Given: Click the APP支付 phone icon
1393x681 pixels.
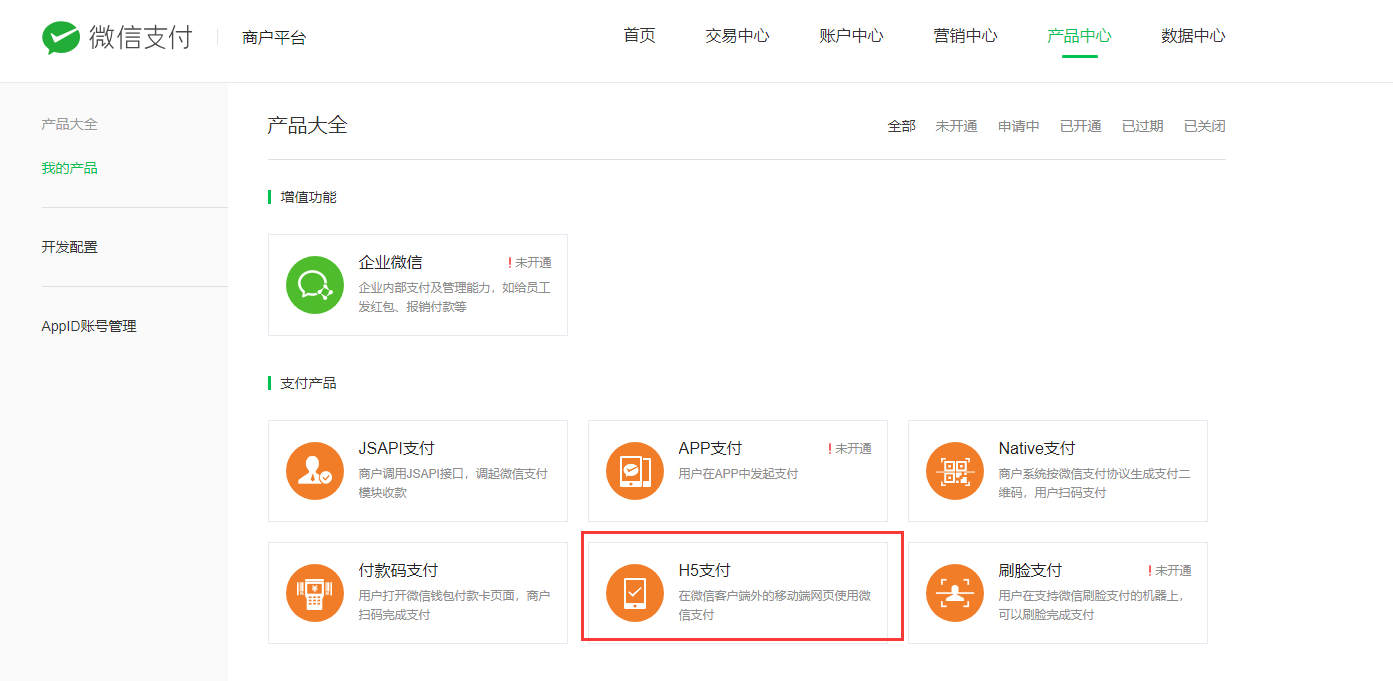Looking at the screenshot, I should (x=635, y=471).
